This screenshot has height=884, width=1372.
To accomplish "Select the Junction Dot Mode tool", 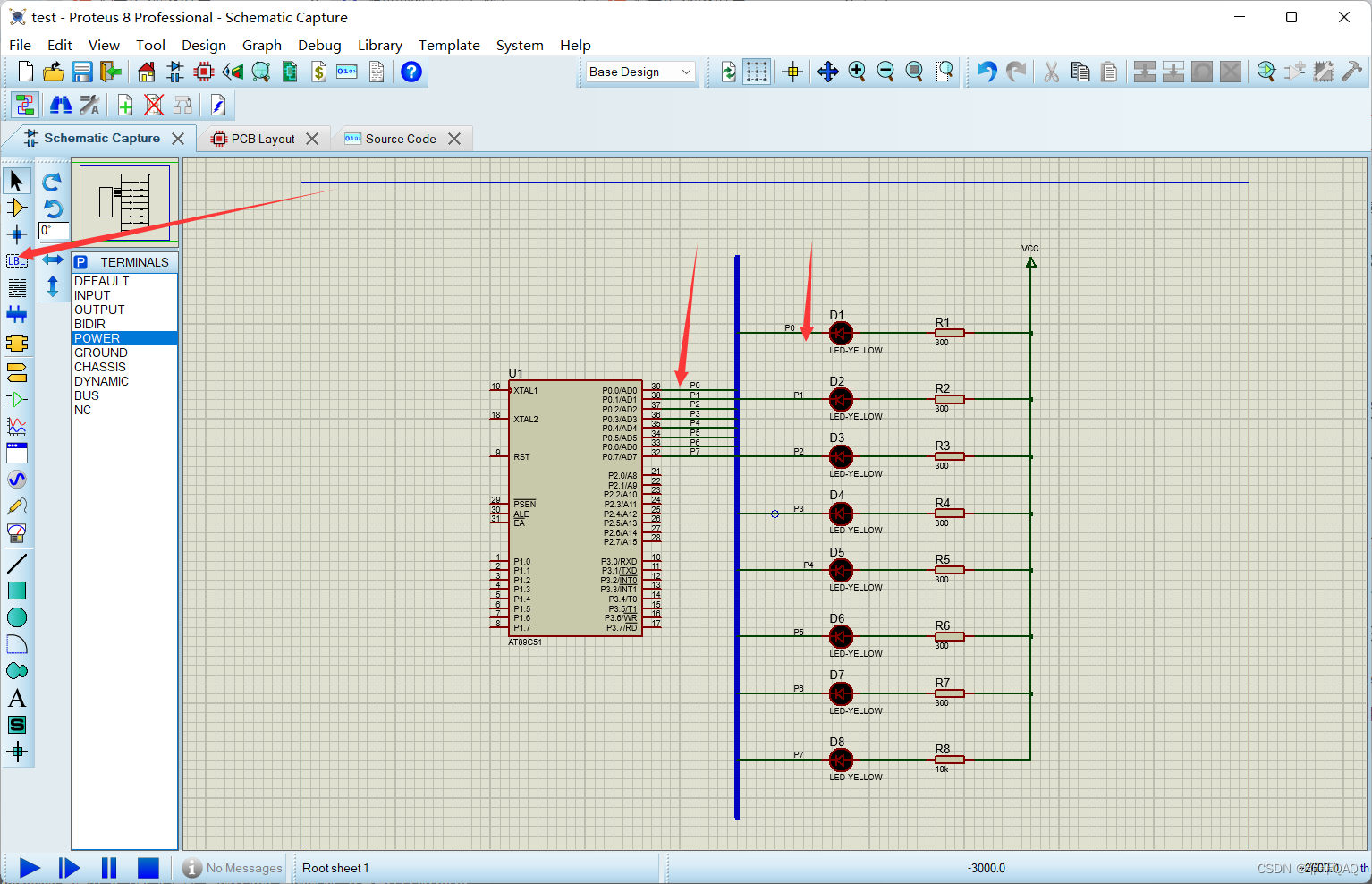I will (x=16, y=234).
